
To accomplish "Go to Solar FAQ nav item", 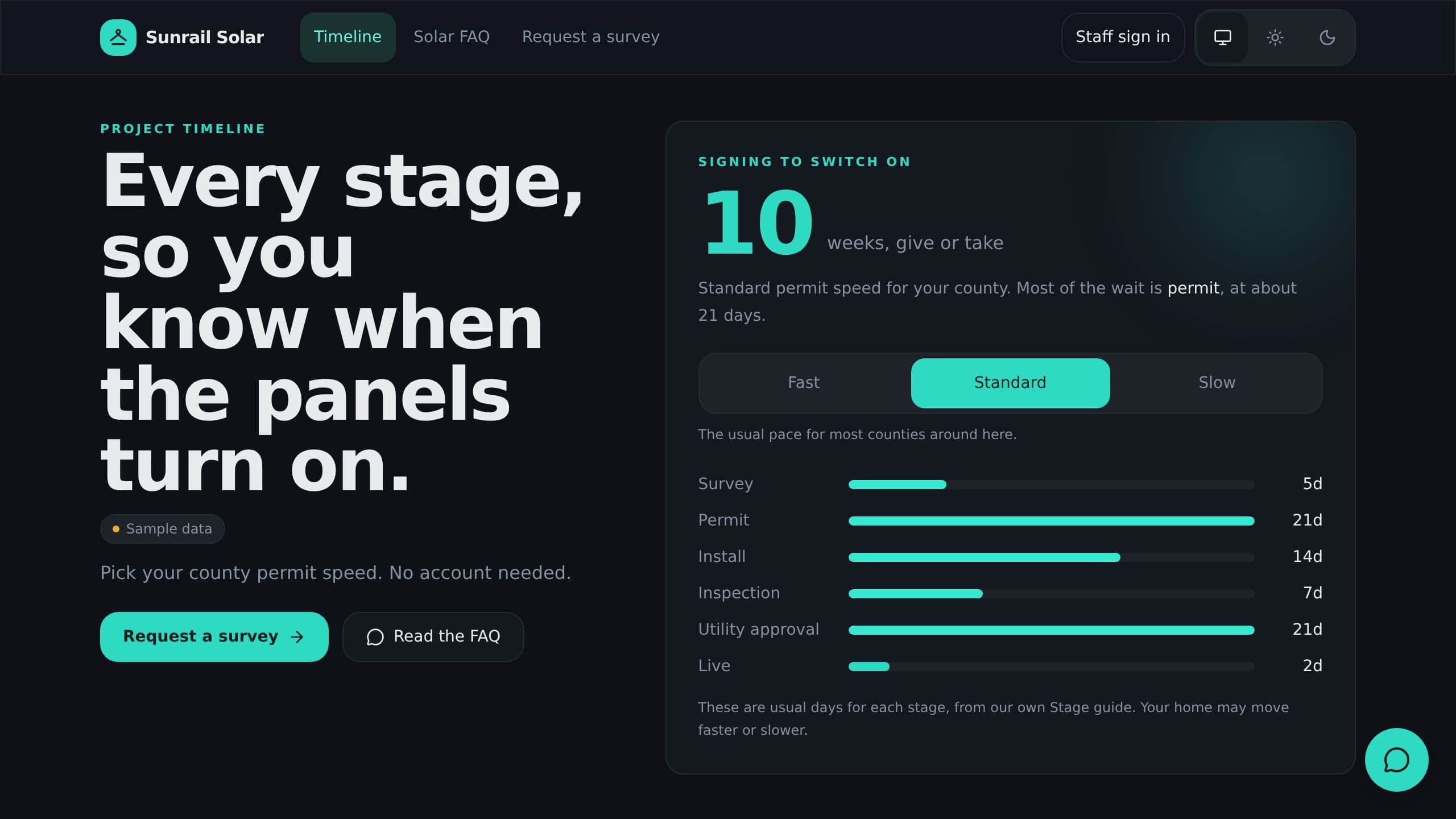I will point(452,38).
